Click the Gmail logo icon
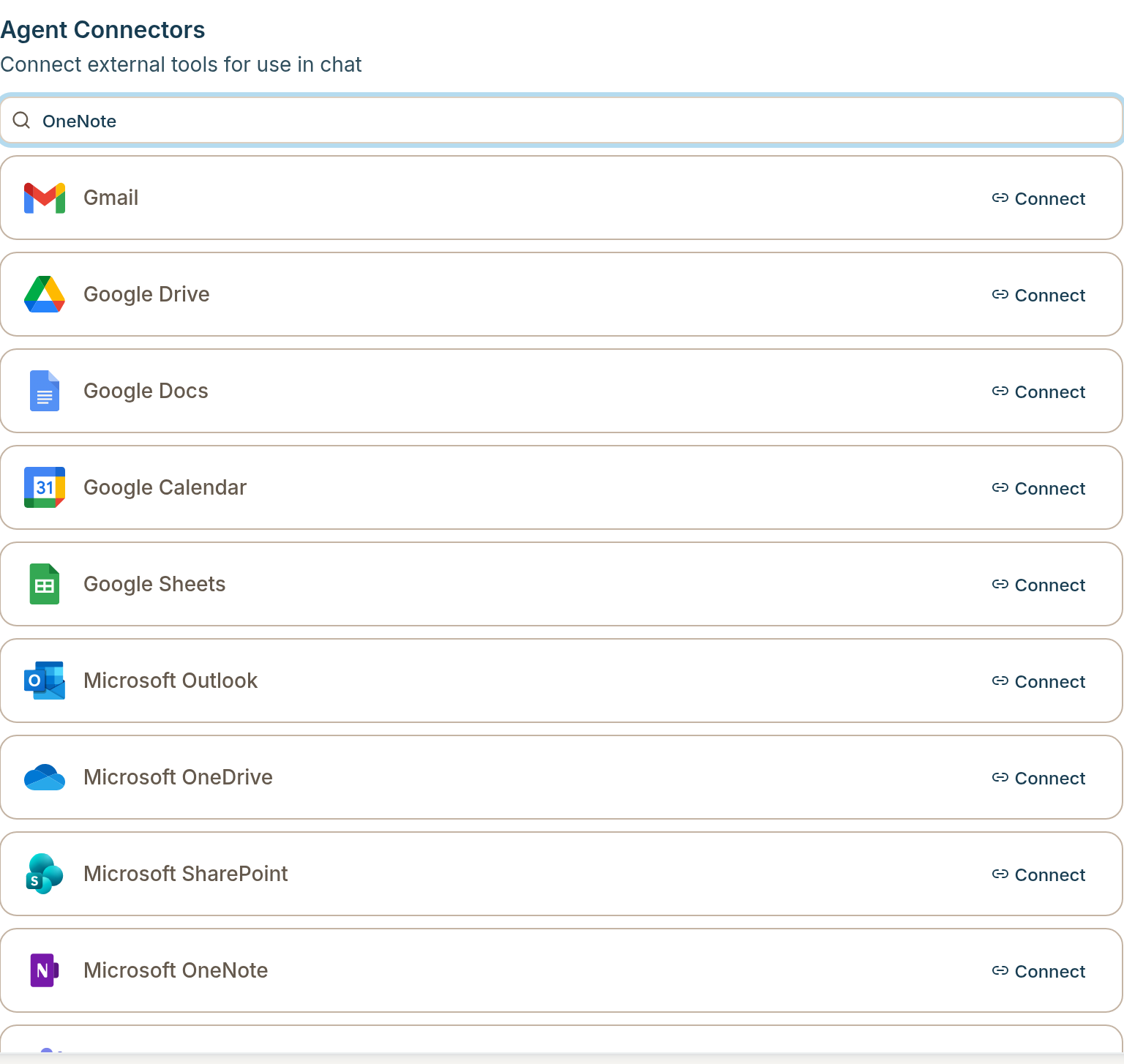The image size is (1124, 1064). 45,198
